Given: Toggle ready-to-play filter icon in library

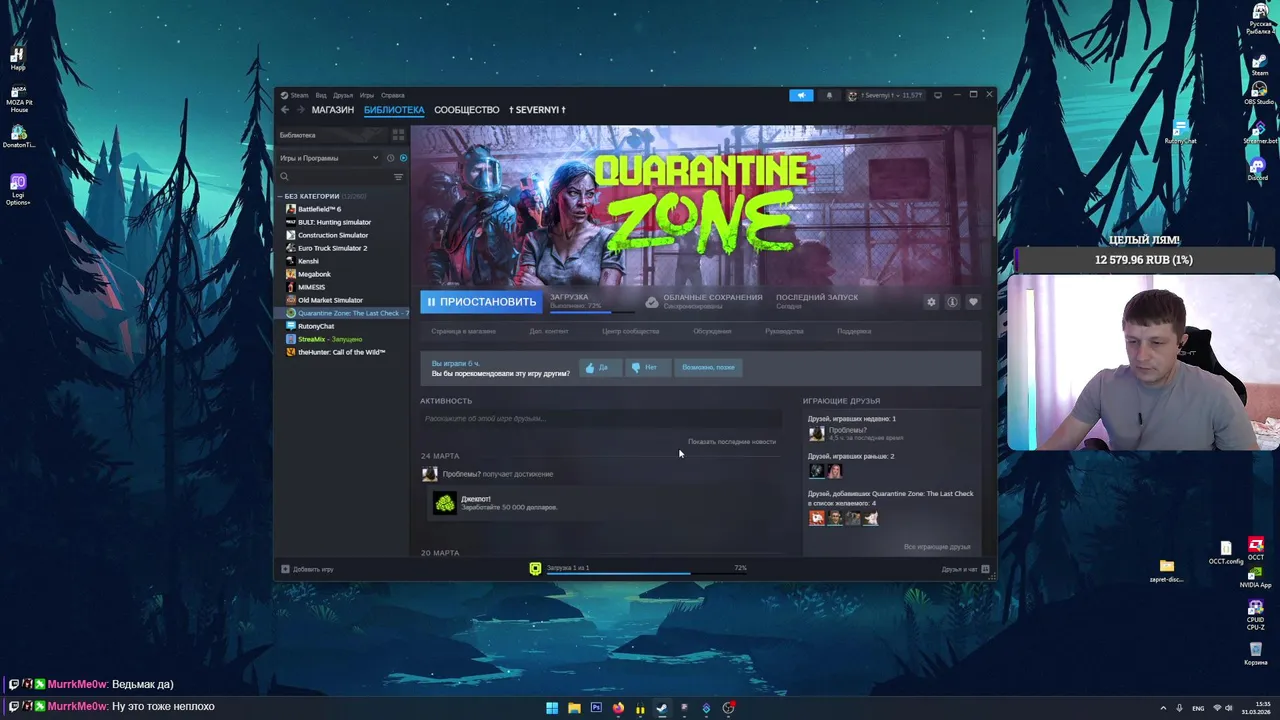Looking at the screenshot, I should [x=403, y=158].
